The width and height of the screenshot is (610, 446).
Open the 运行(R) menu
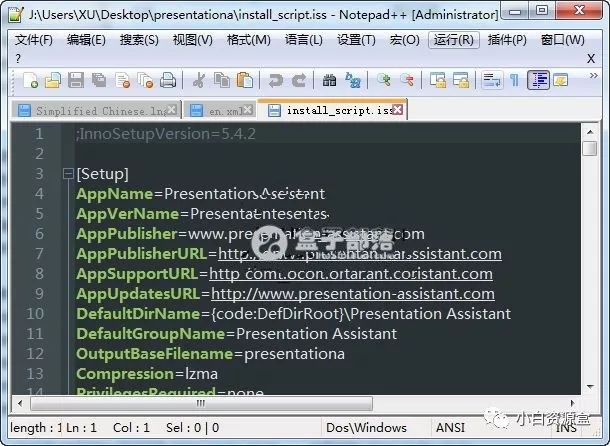pyautogui.click(x=454, y=40)
